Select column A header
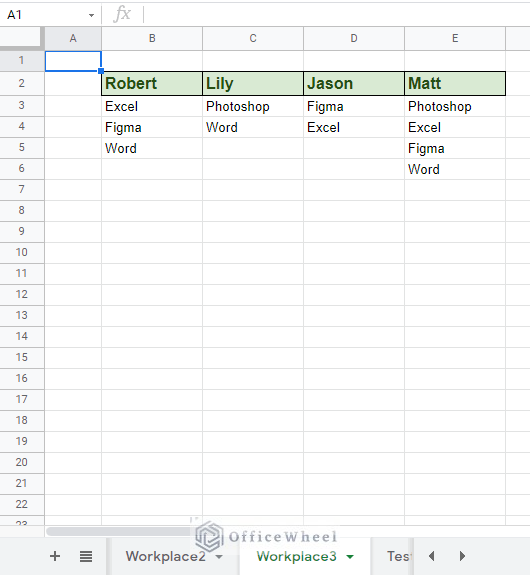The width and height of the screenshot is (530, 575). click(x=73, y=38)
